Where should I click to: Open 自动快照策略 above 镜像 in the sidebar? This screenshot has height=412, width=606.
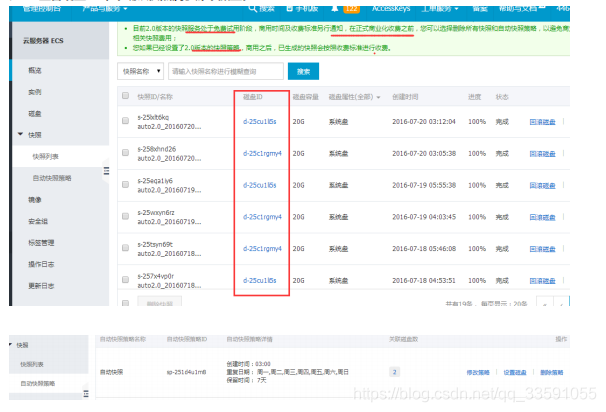click(x=52, y=178)
